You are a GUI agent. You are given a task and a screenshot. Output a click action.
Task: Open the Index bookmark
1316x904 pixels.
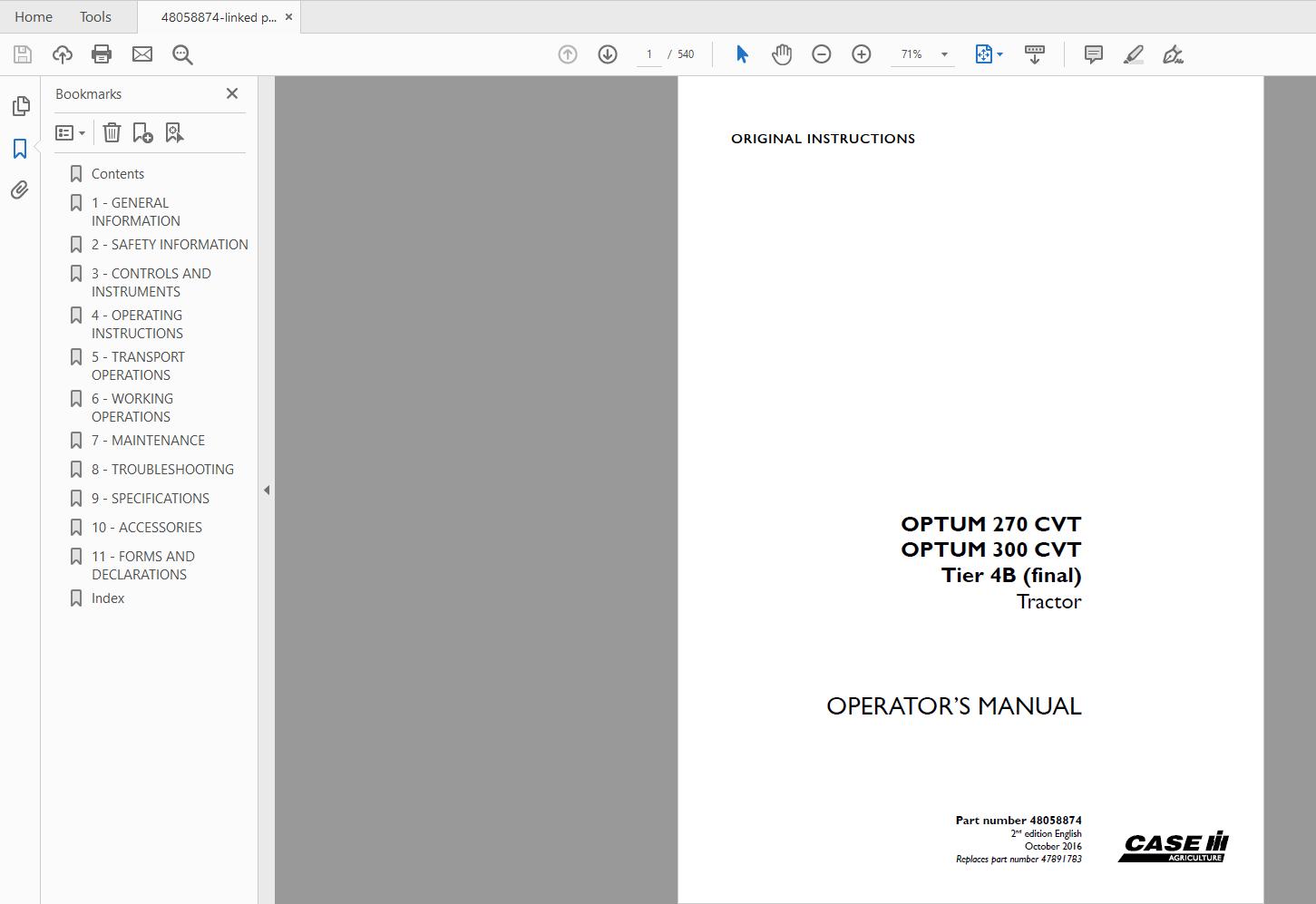108,598
